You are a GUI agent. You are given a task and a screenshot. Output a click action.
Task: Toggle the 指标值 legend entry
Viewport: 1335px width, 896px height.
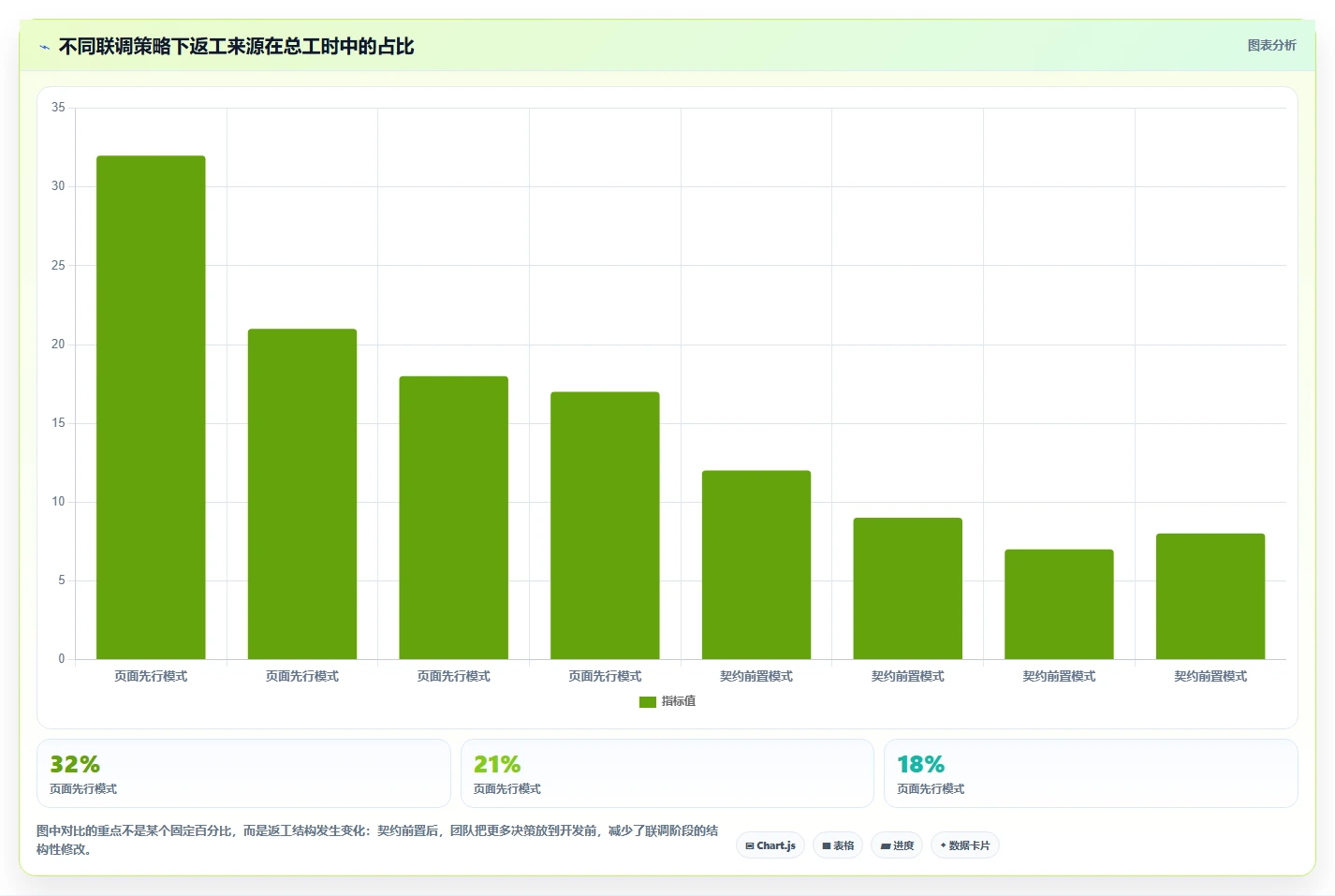tap(667, 701)
